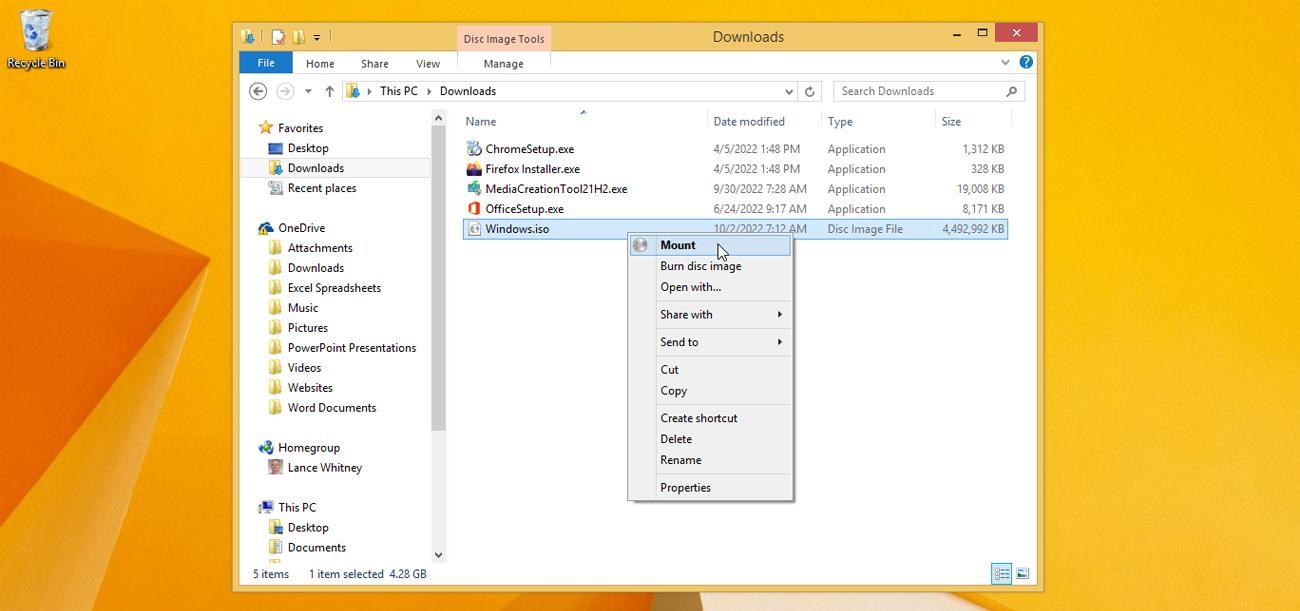Screen dimensions: 1300x611
Task: Click breadcrumb arrow before This PC
Action: [x=370, y=91]
